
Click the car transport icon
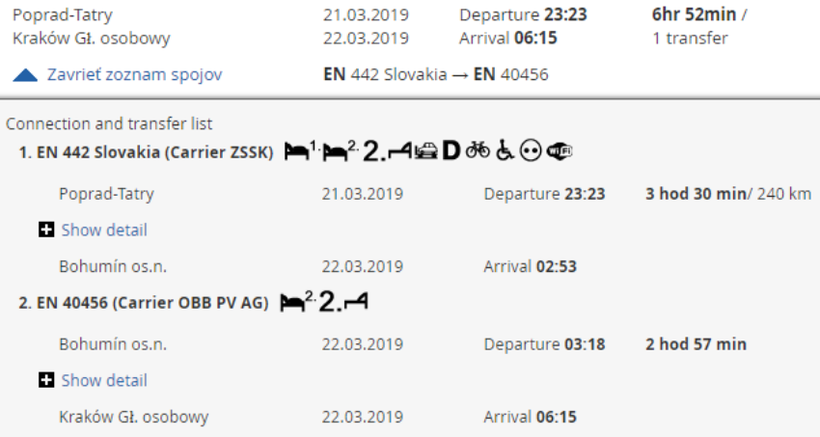426,152
